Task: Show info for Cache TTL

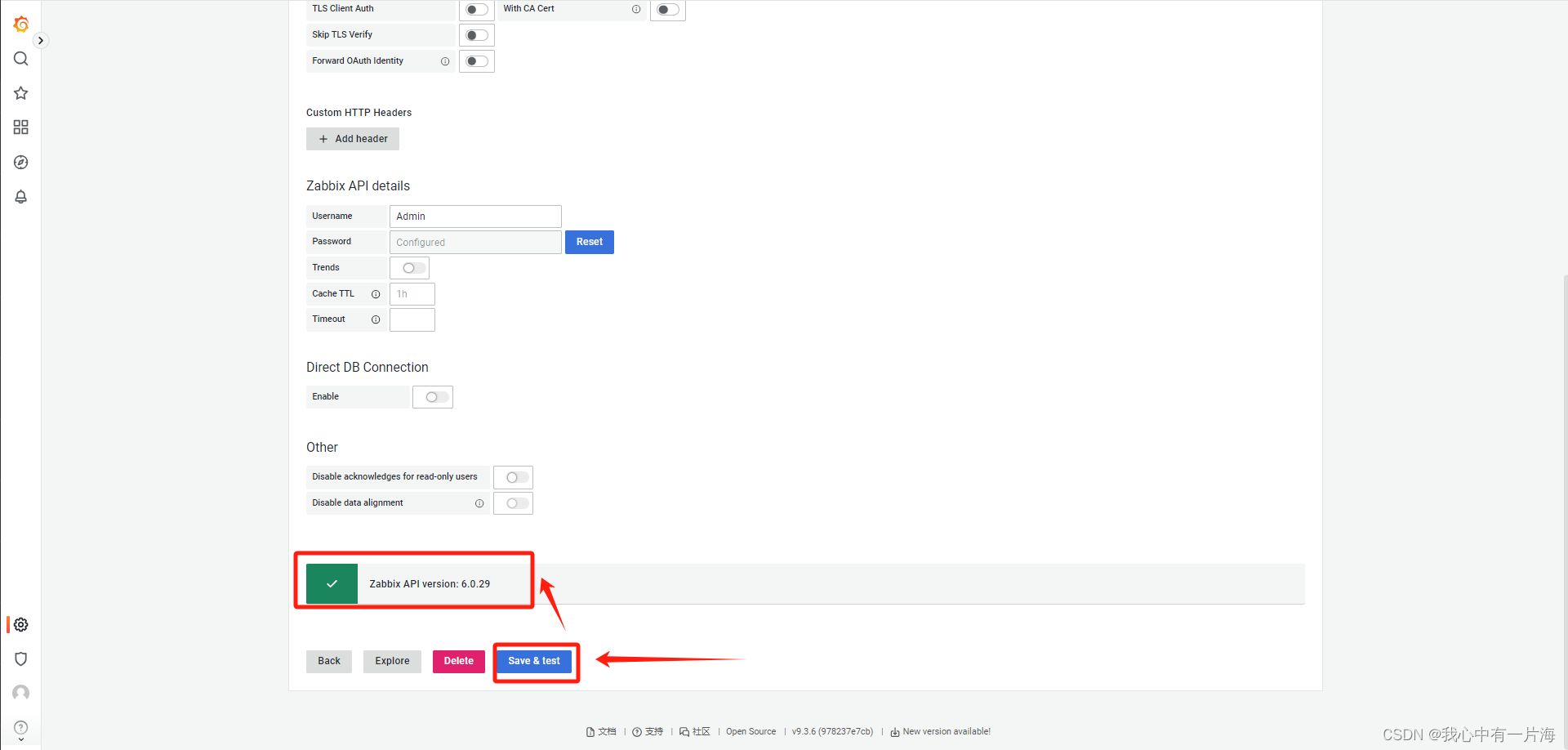Action: [376, 294]
